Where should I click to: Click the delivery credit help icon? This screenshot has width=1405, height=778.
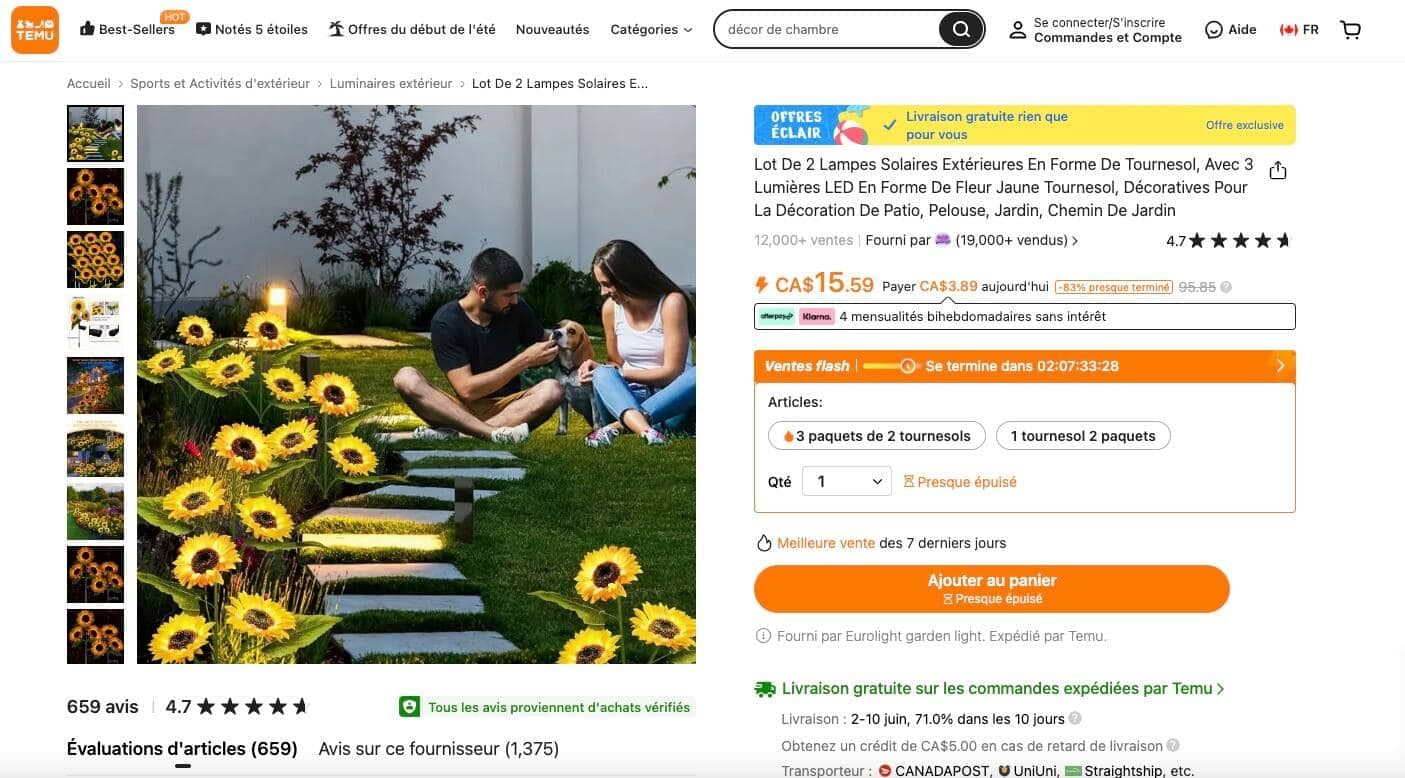coord(1173,745)
